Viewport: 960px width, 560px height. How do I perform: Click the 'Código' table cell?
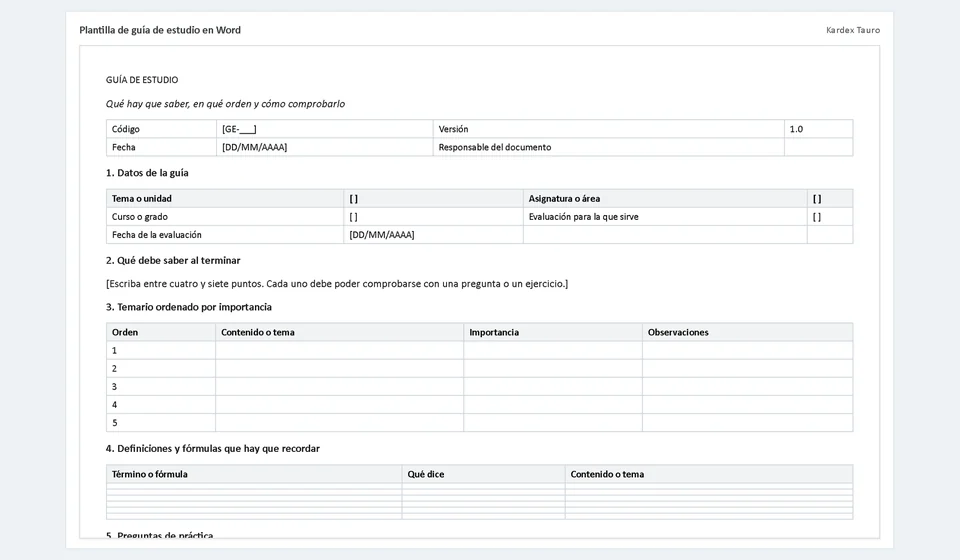[x=161, y=129]
